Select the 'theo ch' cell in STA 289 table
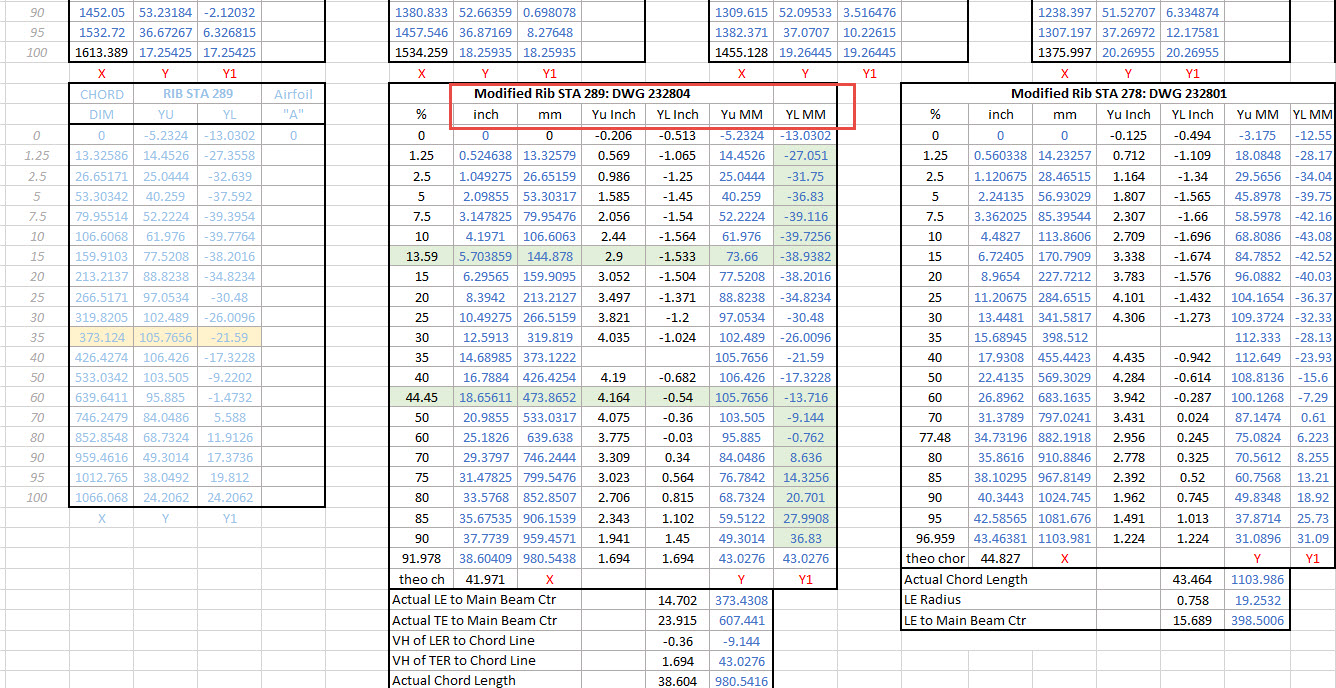The width and height of the screenshot is (1336, 688). [x=421, y=579]
